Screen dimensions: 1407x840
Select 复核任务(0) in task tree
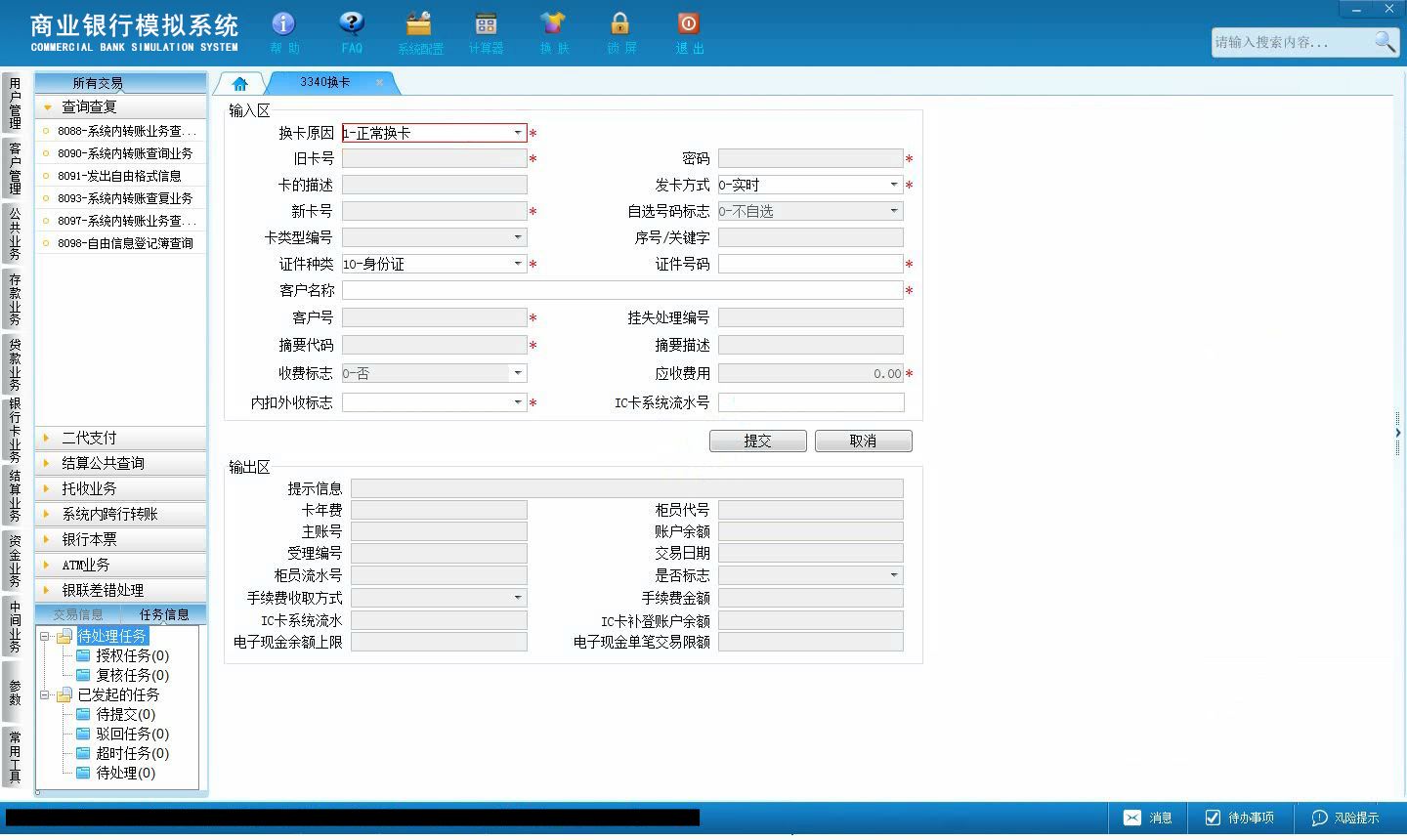click(x=132, y=675)
